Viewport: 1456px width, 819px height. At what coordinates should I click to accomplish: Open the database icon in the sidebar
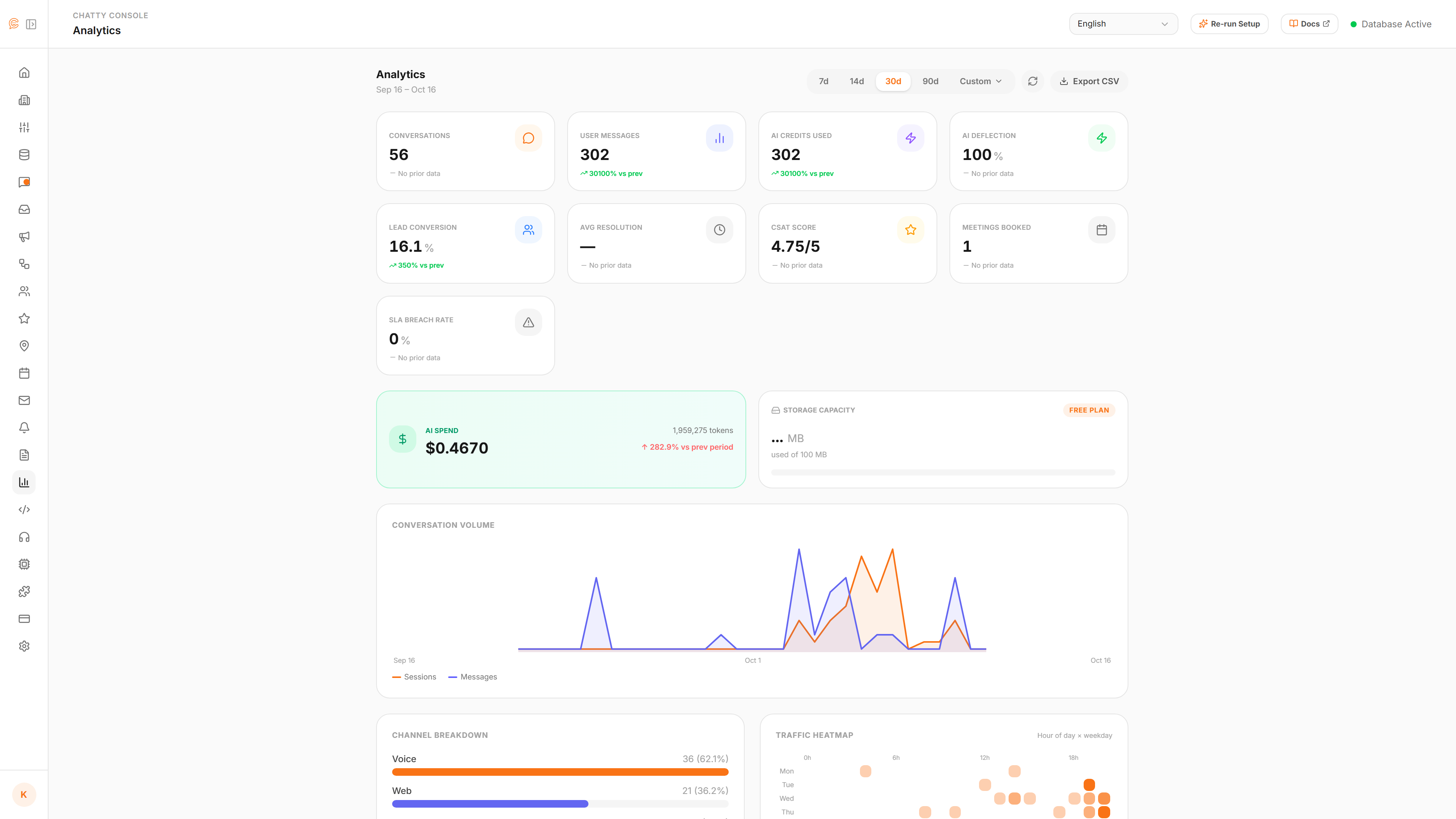pyautogui.click(x=24, y=155)
